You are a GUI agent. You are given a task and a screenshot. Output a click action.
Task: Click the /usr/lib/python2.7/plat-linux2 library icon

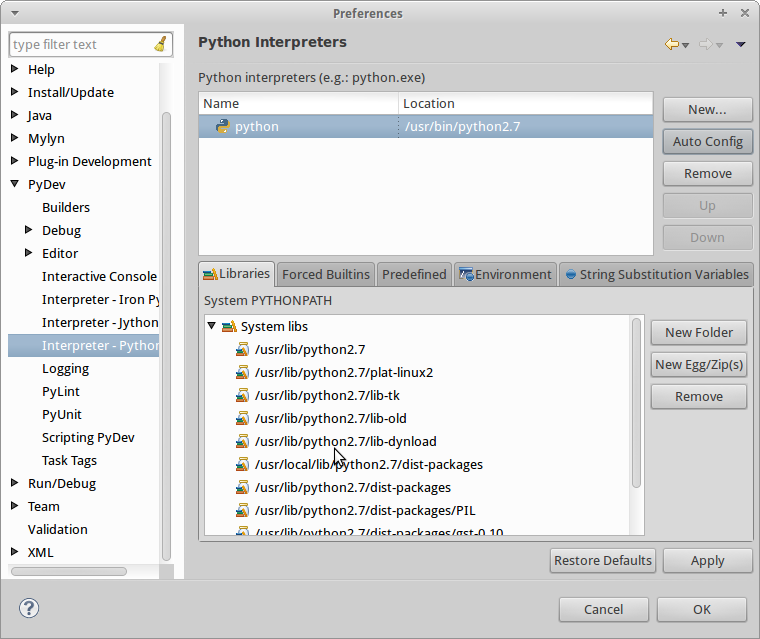click(242, 373)
